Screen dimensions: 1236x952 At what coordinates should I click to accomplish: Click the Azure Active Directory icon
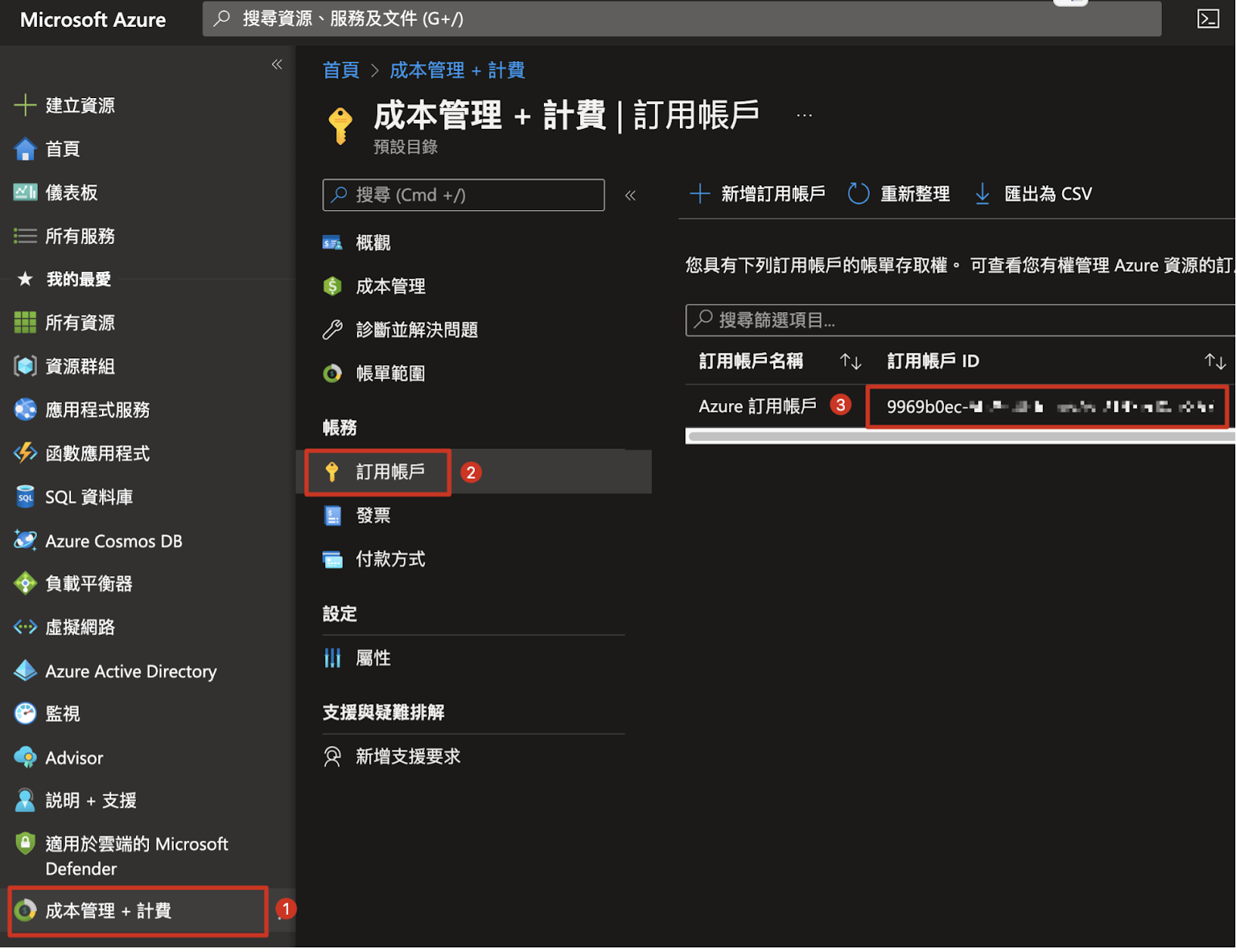(x=25, y=671)
